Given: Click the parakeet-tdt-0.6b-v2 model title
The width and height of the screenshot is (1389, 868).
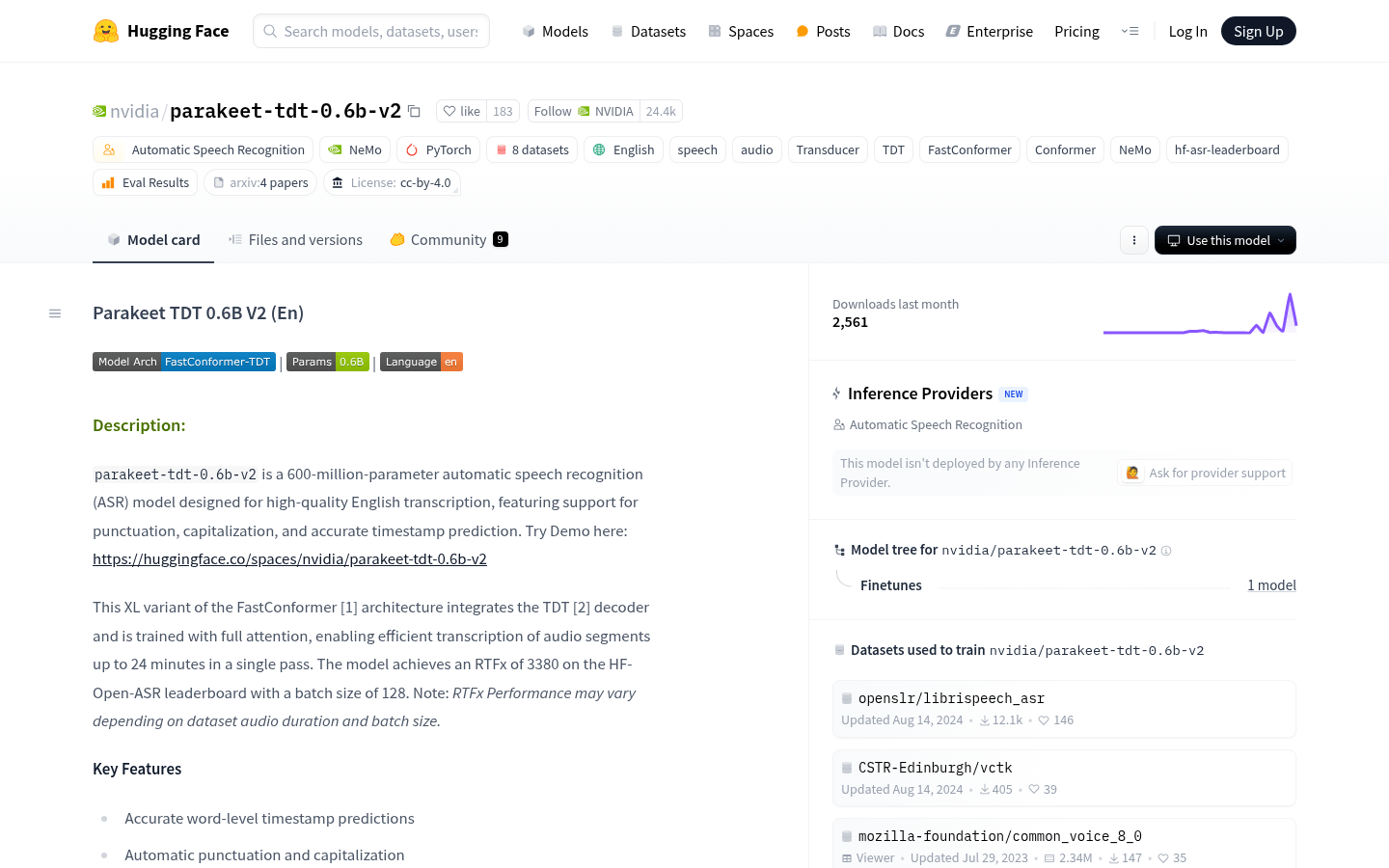Looking at the screenshot, I should (286, 111).
